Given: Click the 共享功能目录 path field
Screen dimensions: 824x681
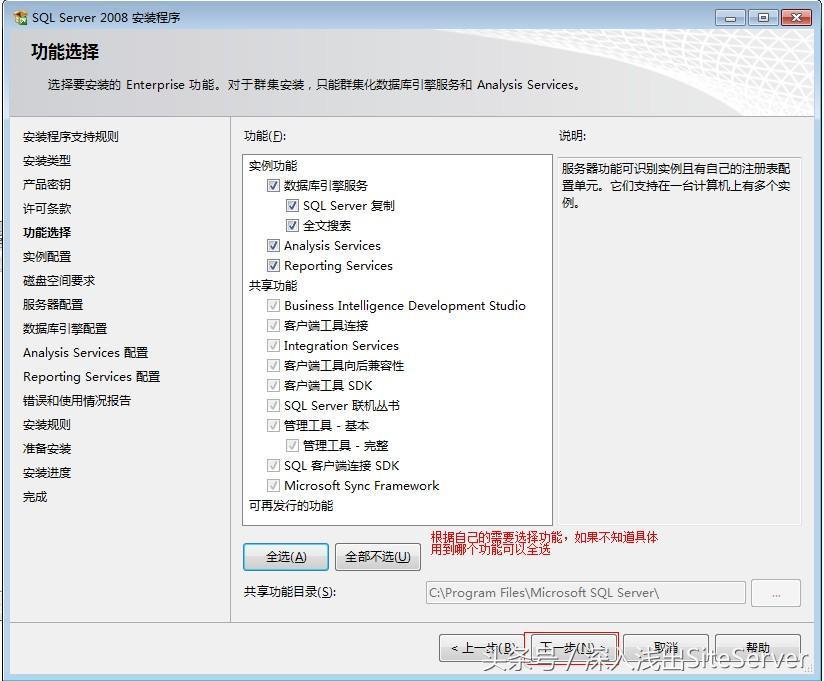Looking at the screenshot, I should pos(585,593).
